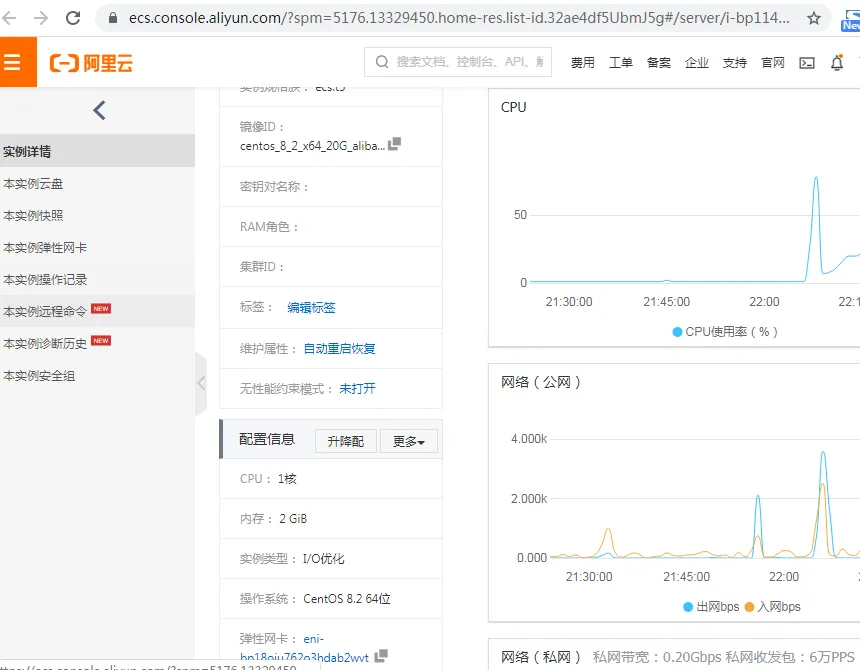Toggle CPU使用率 legend entry
The width and height of the screenshot is (860, 670).
coord(725,332)
